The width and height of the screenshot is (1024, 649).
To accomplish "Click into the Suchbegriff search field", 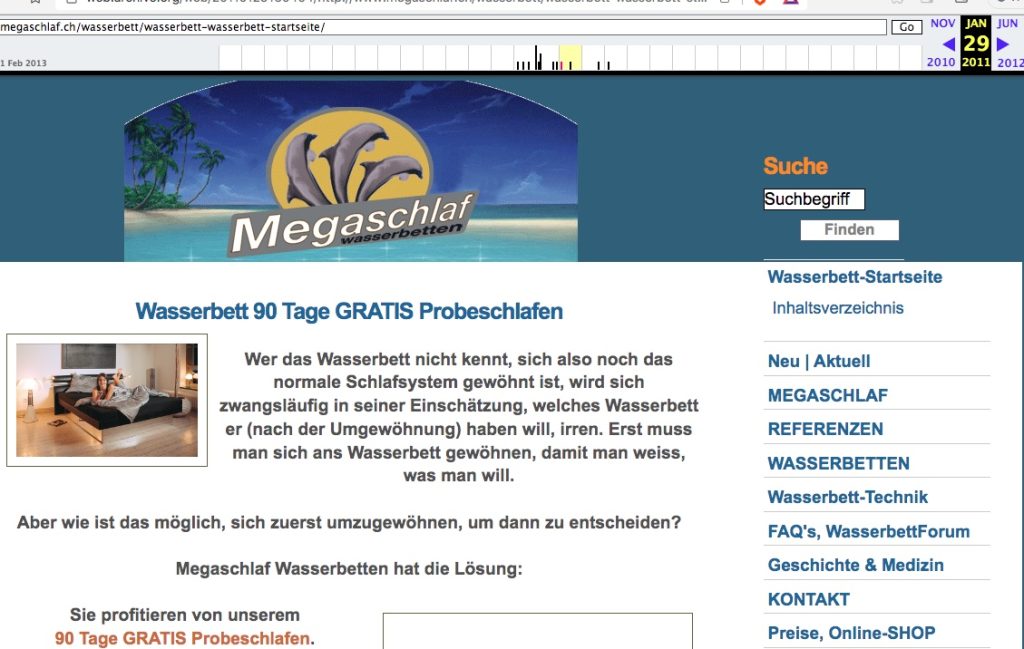I will click(x=813, y=199).
